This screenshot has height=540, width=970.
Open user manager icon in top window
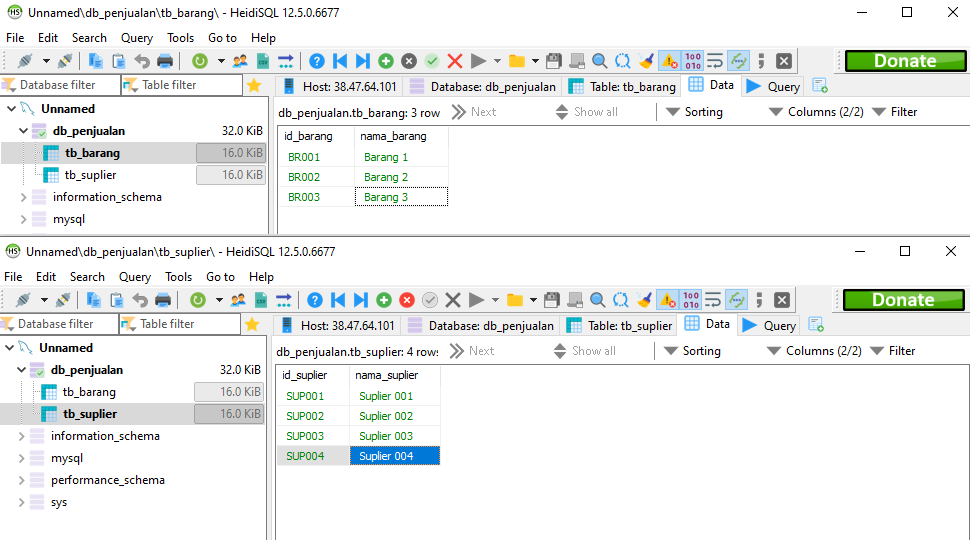(240, 61)
